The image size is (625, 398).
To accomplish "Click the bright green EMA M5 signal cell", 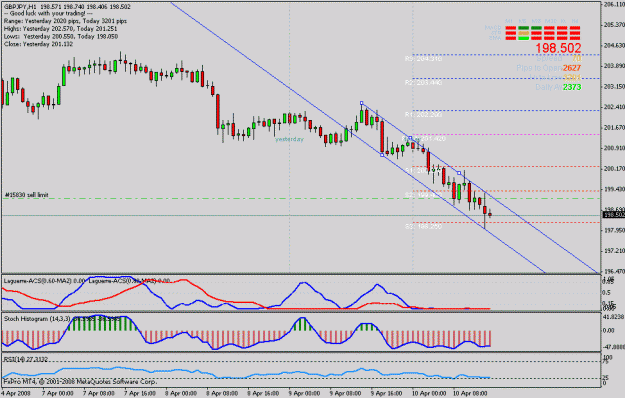I will pos(523,38).
